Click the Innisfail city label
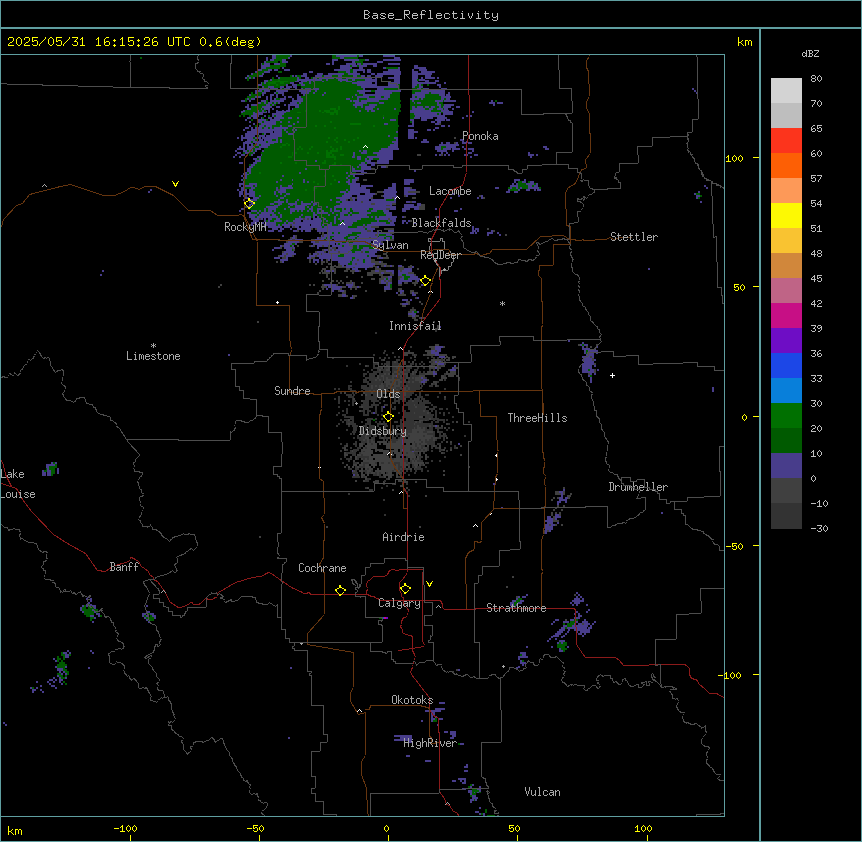This screenshot has height=842, width=862. click(x=415, y=326)
